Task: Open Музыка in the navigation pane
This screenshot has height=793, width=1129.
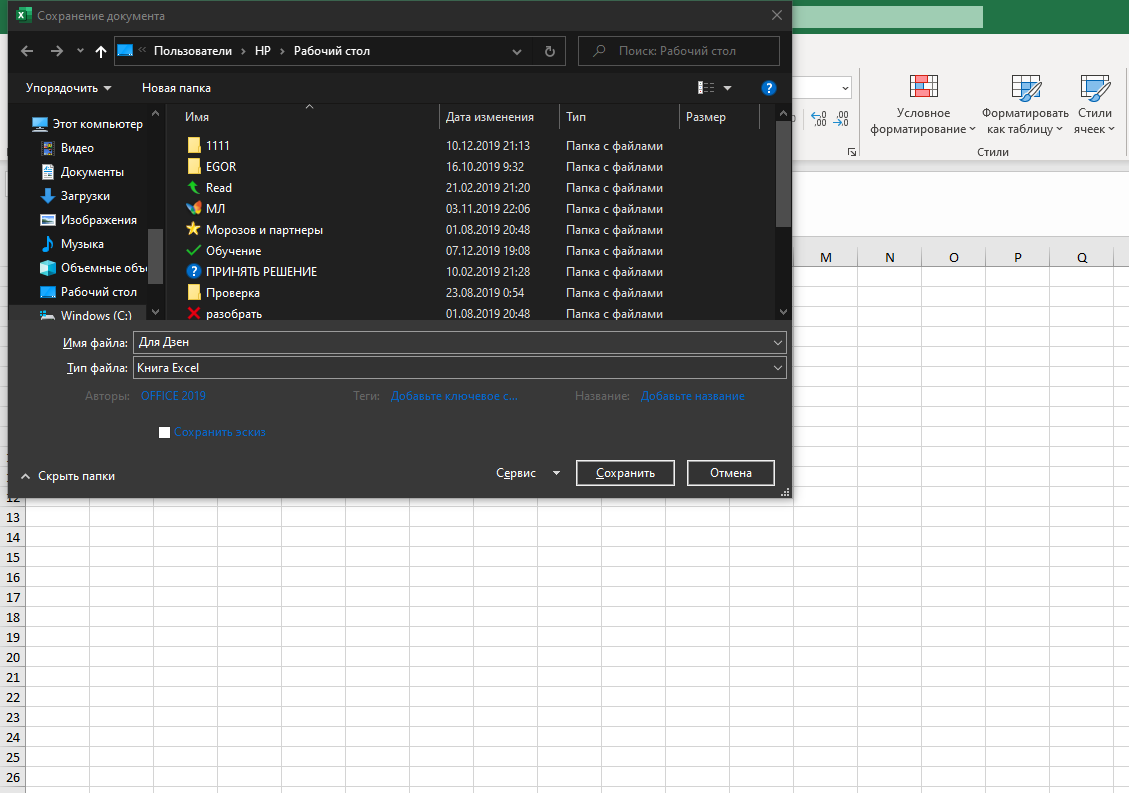Action: (72, 244)
